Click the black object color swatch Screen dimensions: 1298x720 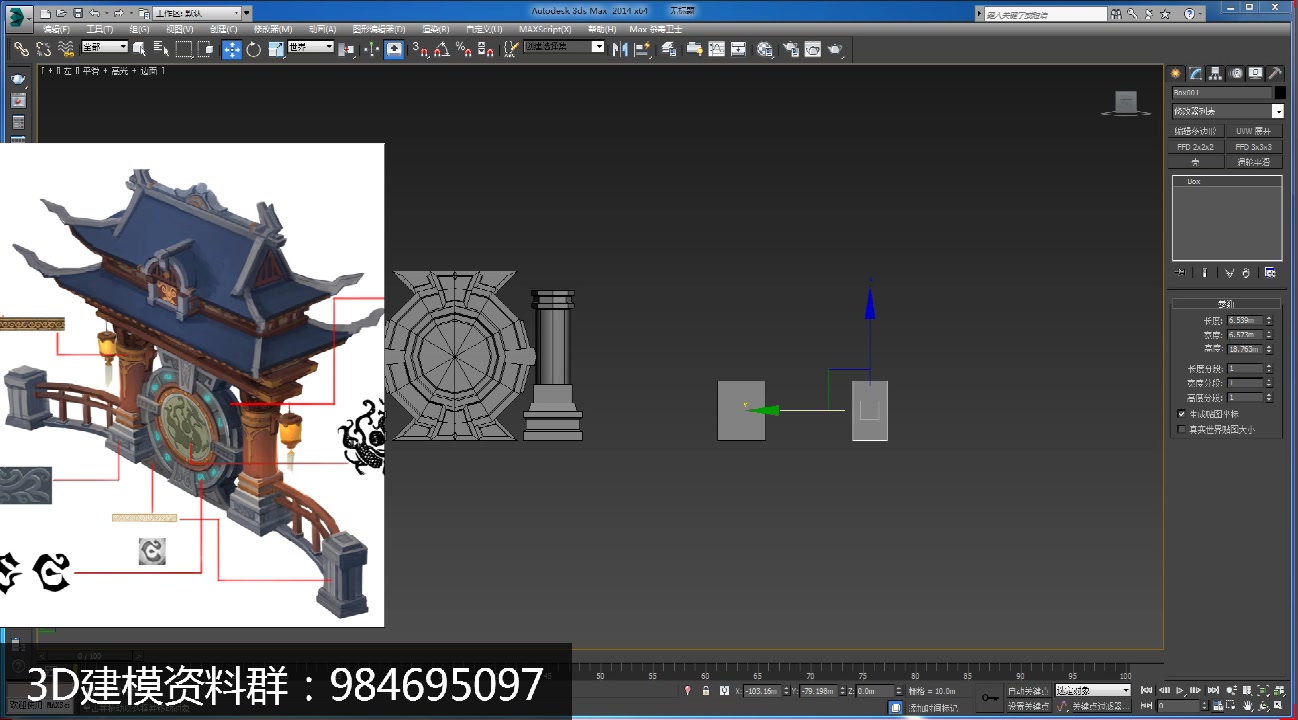[1280, 93]
